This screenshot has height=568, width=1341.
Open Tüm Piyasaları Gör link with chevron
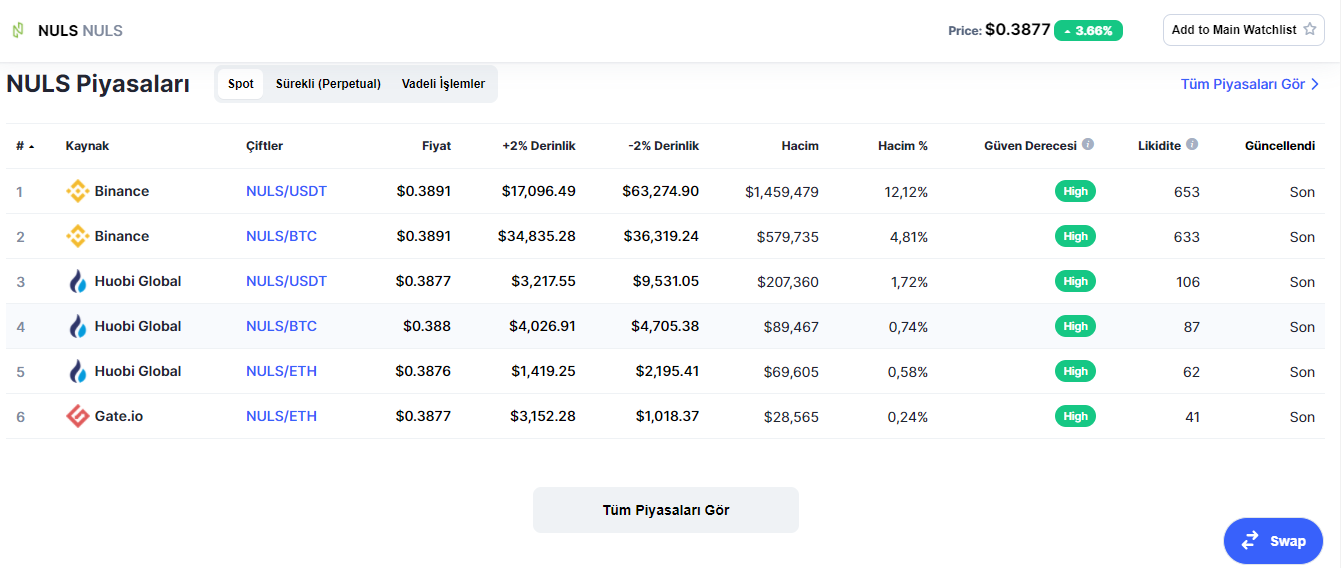pos(1250,84)
